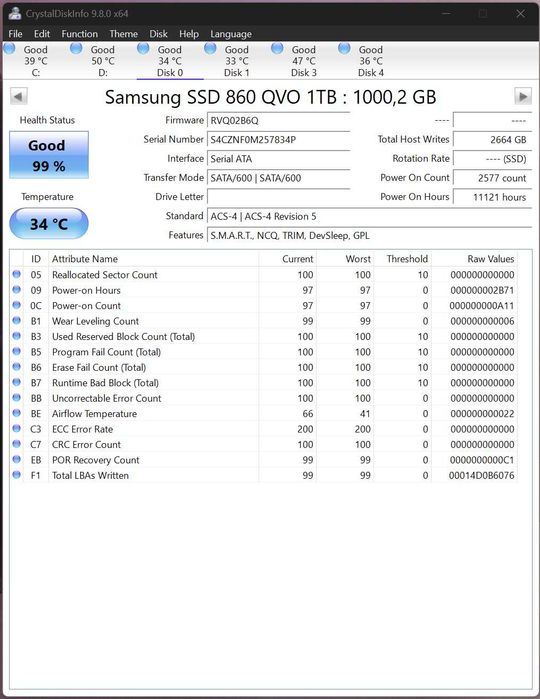Viewport: 540px width, 699px height.
Task: Click status orb for ECC Error Rate
Action: pos(17,429)
